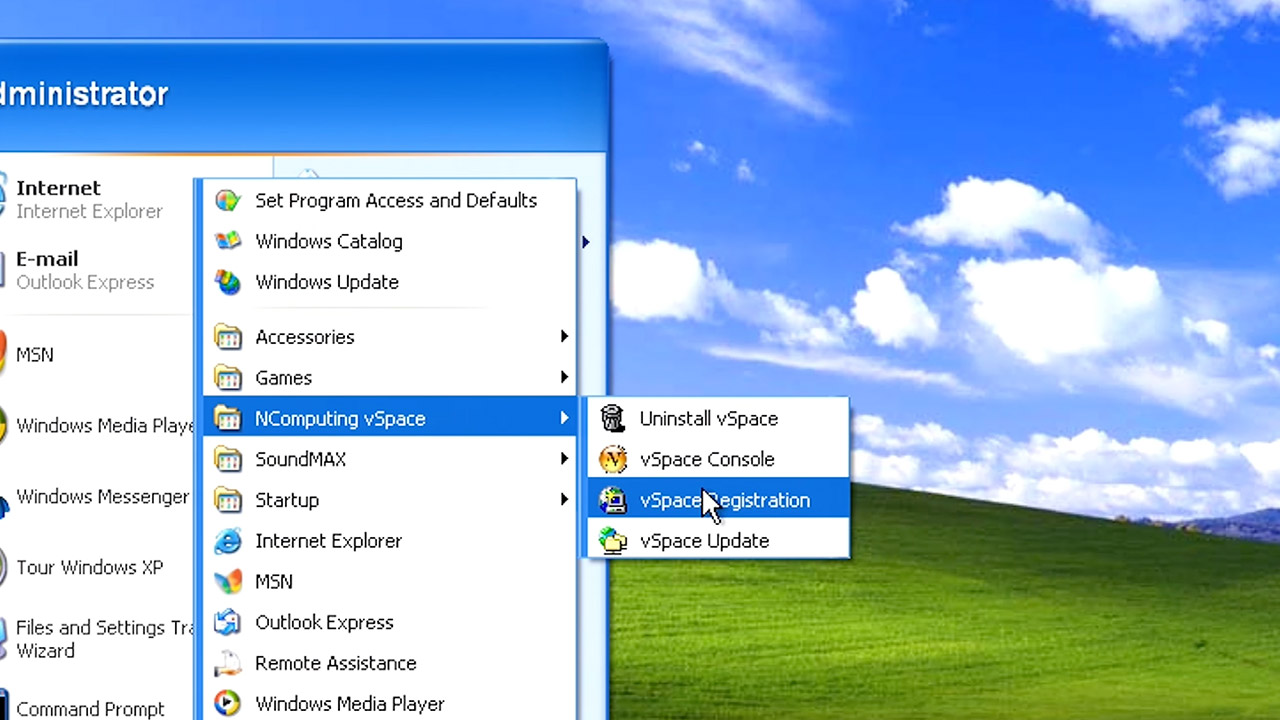Open vSpace Console
The height and width of the screenshot is (720, 1280).
click(x=719, y=460)
